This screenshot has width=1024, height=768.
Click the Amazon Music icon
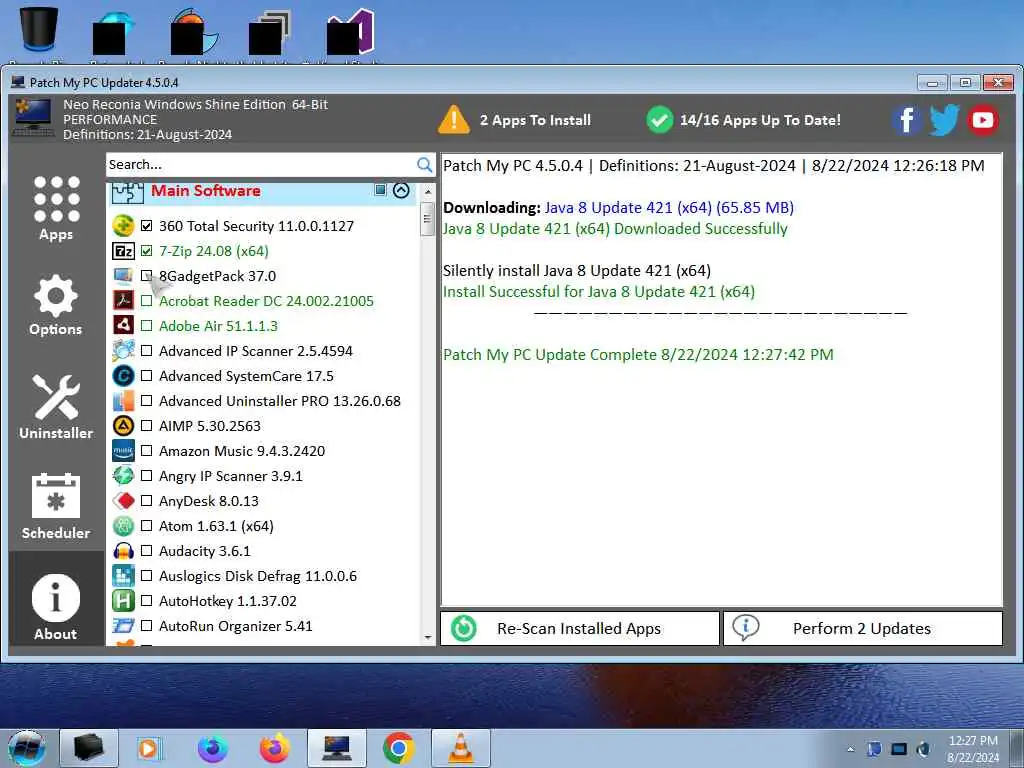[123, 451]
